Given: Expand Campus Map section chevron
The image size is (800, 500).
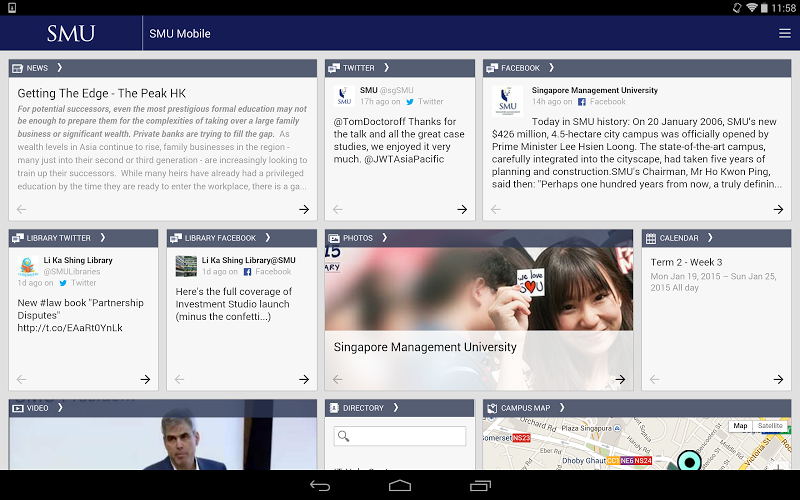Looking at the screenshot, I should pyautogui.click(x=562, y=407).
